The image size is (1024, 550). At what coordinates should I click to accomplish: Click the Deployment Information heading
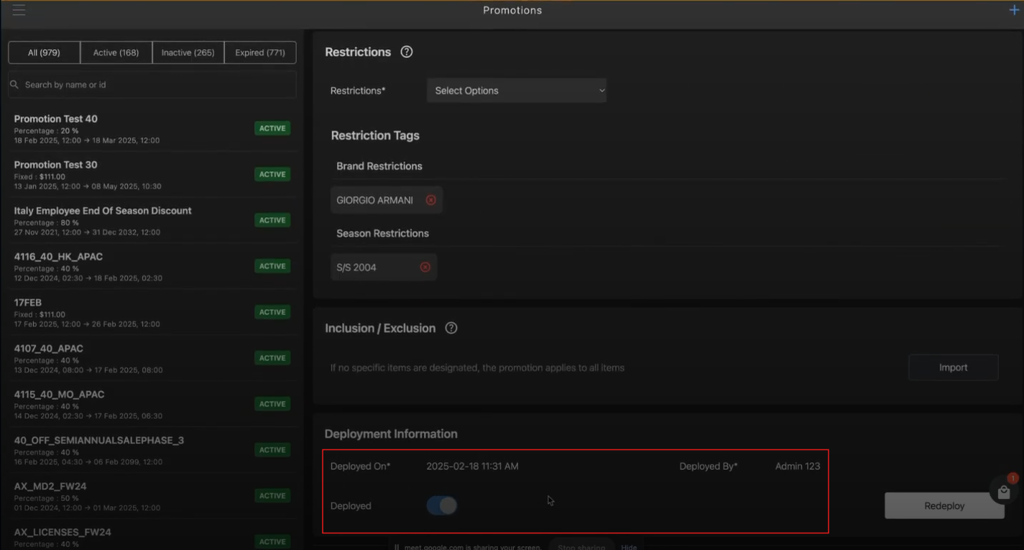(x=391, y=434)
